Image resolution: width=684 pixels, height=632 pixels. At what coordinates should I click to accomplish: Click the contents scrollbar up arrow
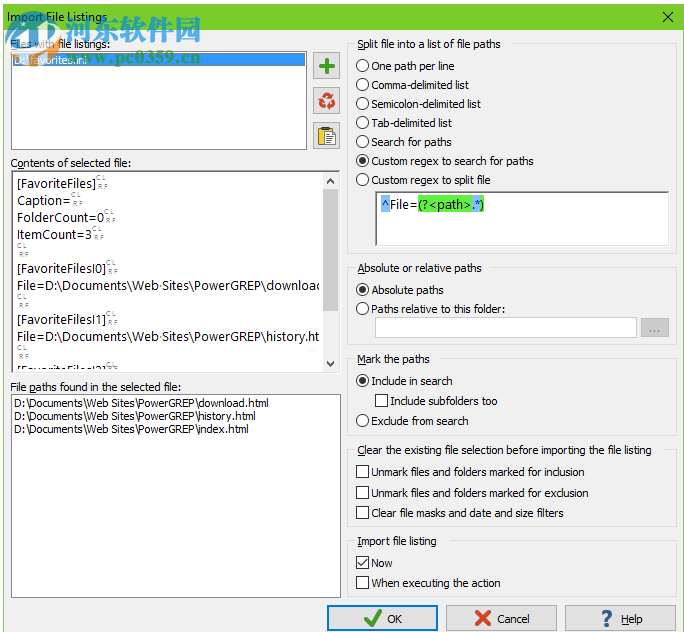click(330, 181)
